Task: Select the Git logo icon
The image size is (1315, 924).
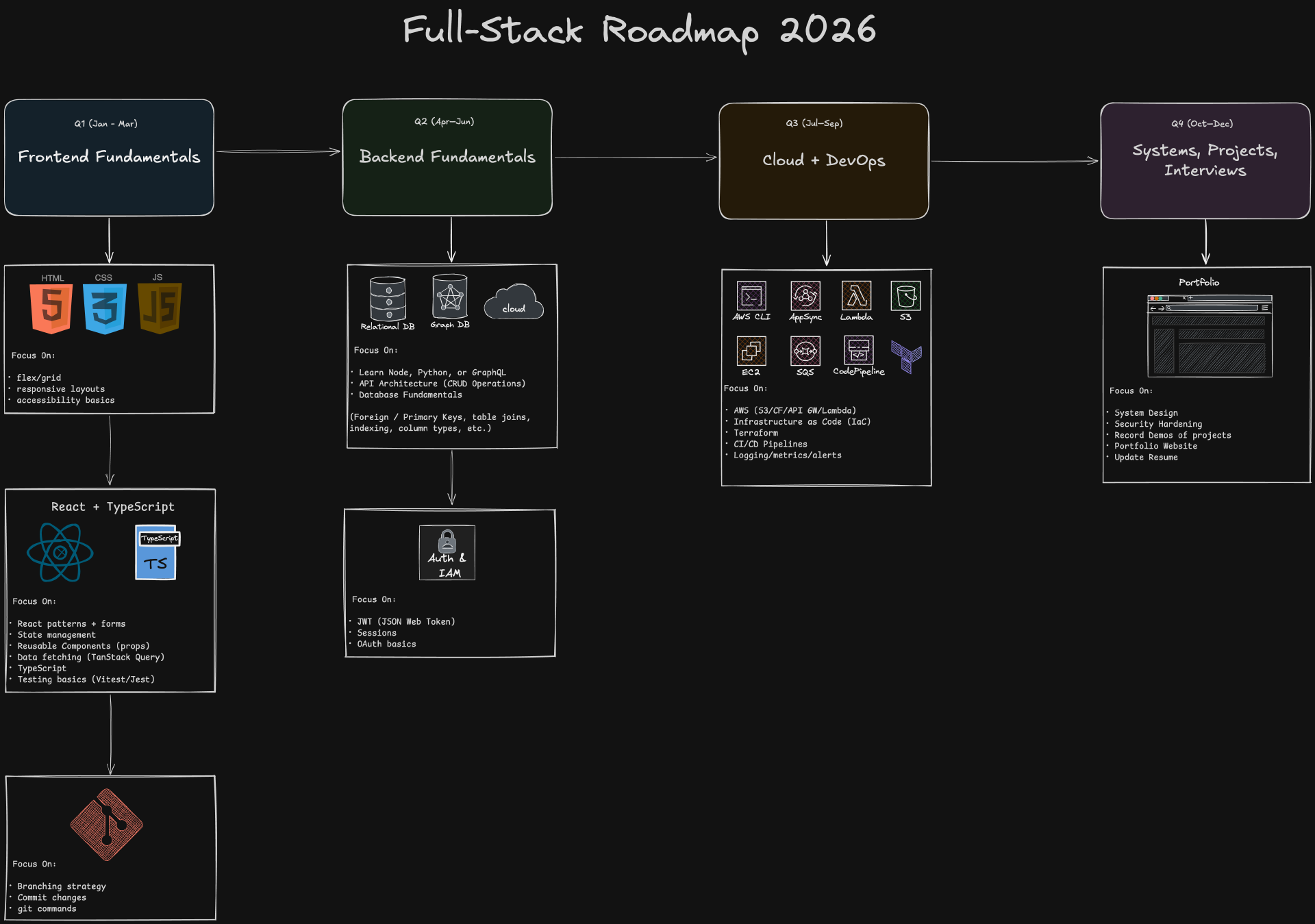Action: coord(107,825)
